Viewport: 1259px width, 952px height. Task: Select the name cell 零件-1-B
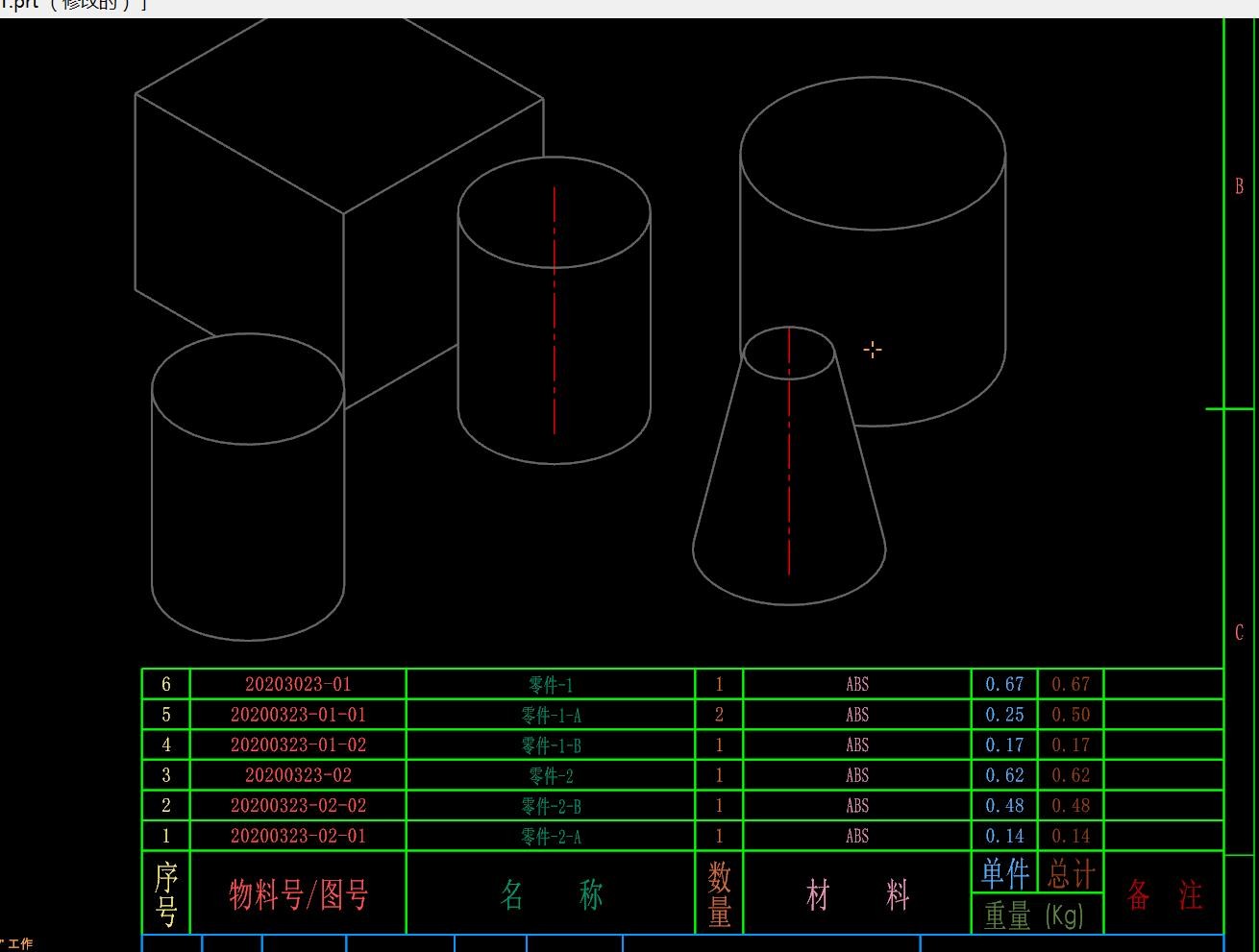pos(551,745)
